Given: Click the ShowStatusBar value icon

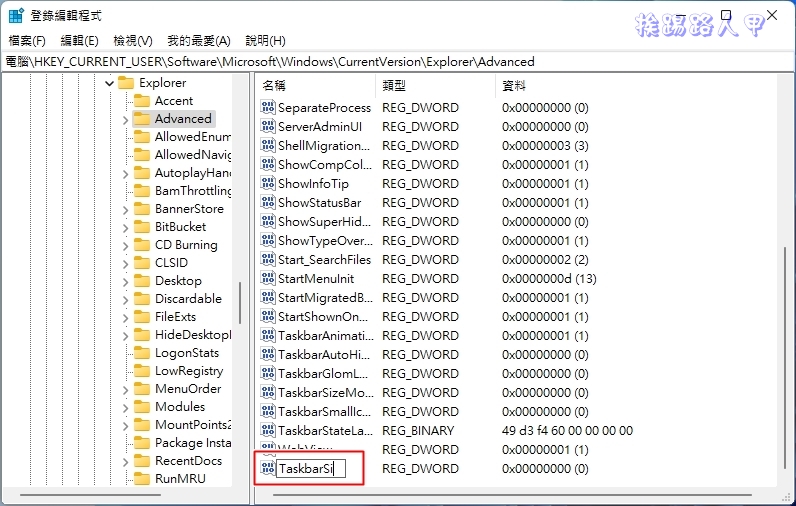Looking at the screenshot, I should pos(268,203).
